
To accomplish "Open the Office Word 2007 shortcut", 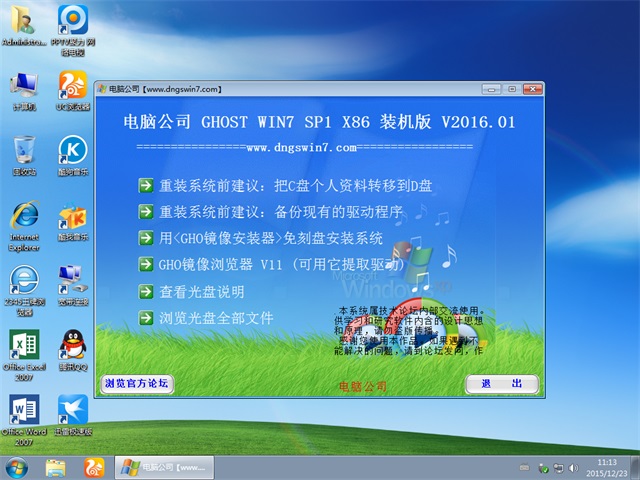I will 24,410.
